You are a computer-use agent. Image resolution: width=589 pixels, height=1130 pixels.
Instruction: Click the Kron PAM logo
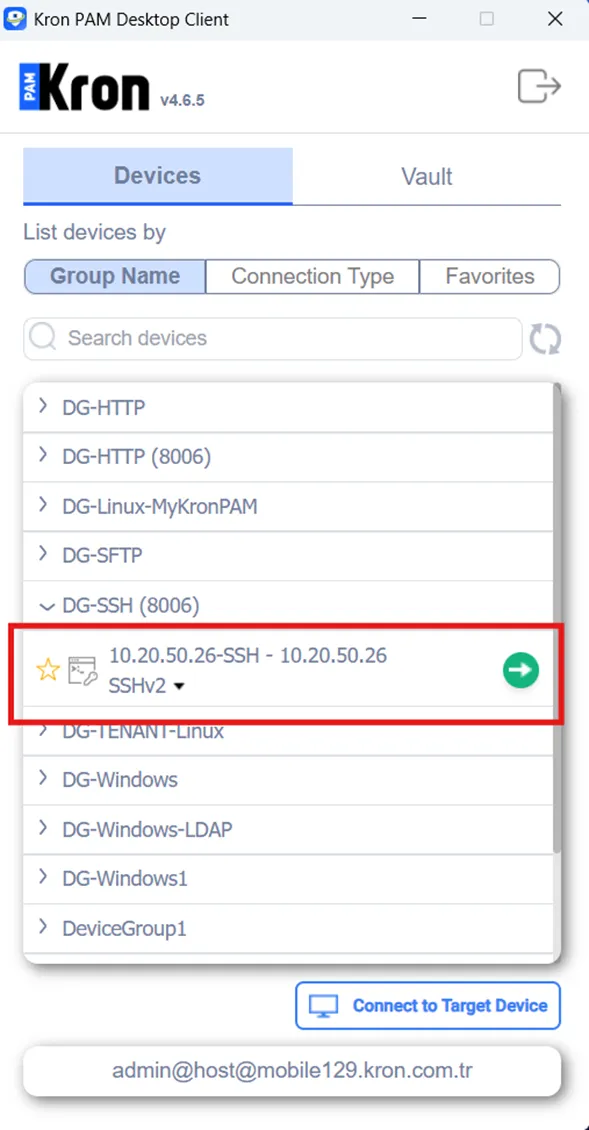point(84,87)
